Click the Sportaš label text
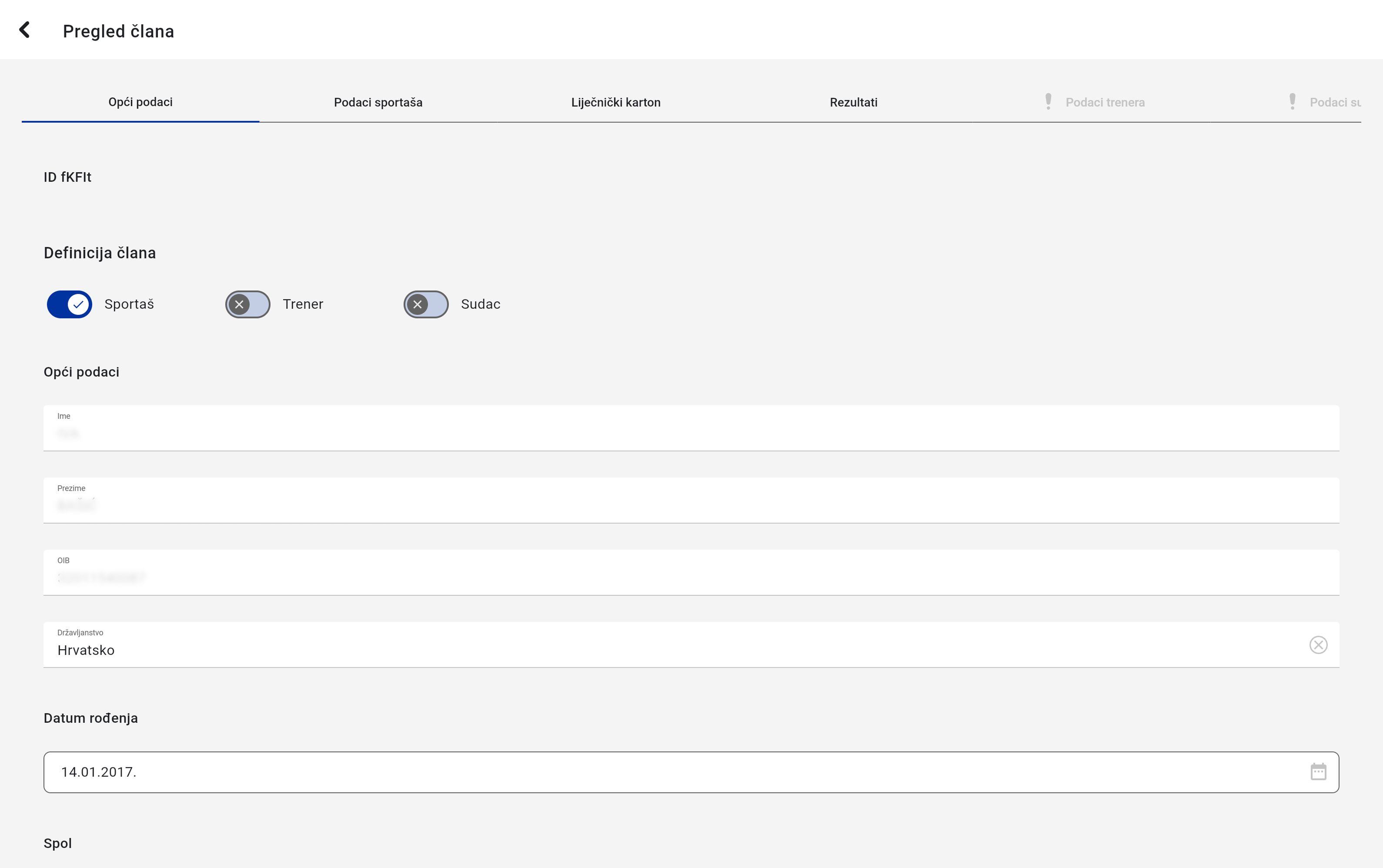The width and height of the screenshot is (1383, 868). point(129,304)
